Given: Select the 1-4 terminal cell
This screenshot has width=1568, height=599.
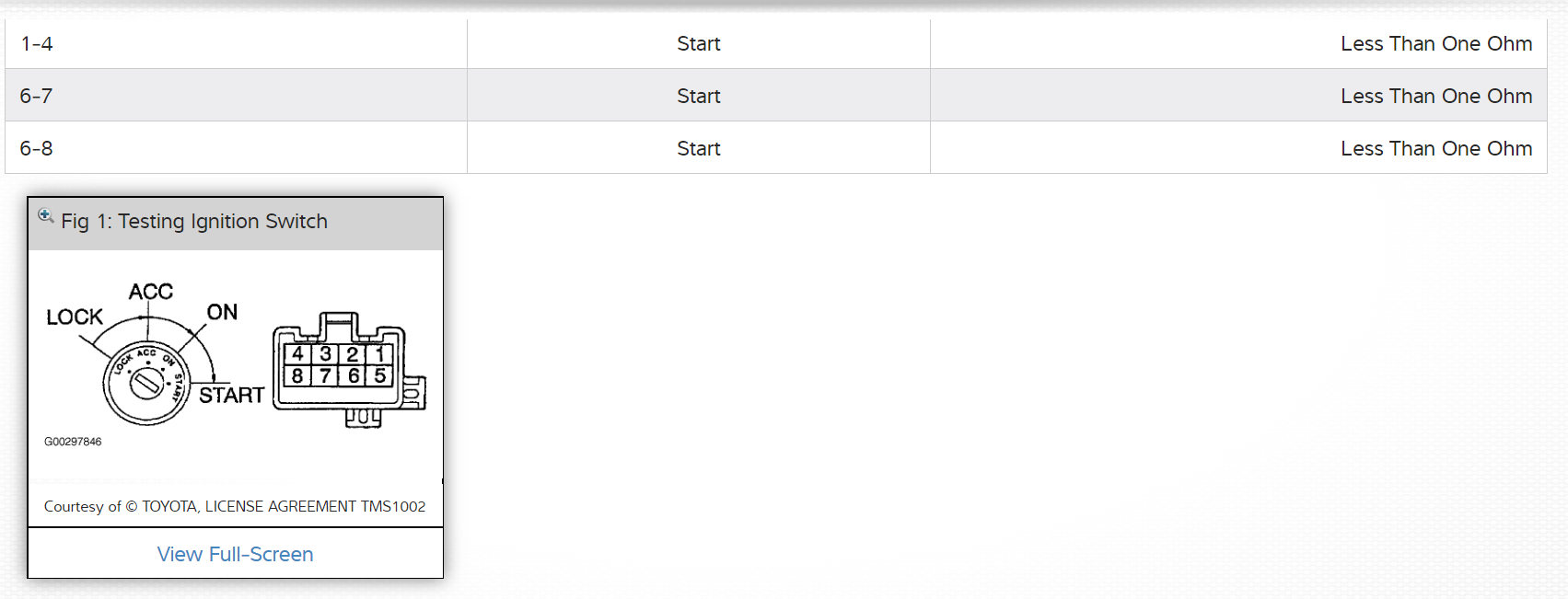Looking at the screenshot, I should [37, 44].
